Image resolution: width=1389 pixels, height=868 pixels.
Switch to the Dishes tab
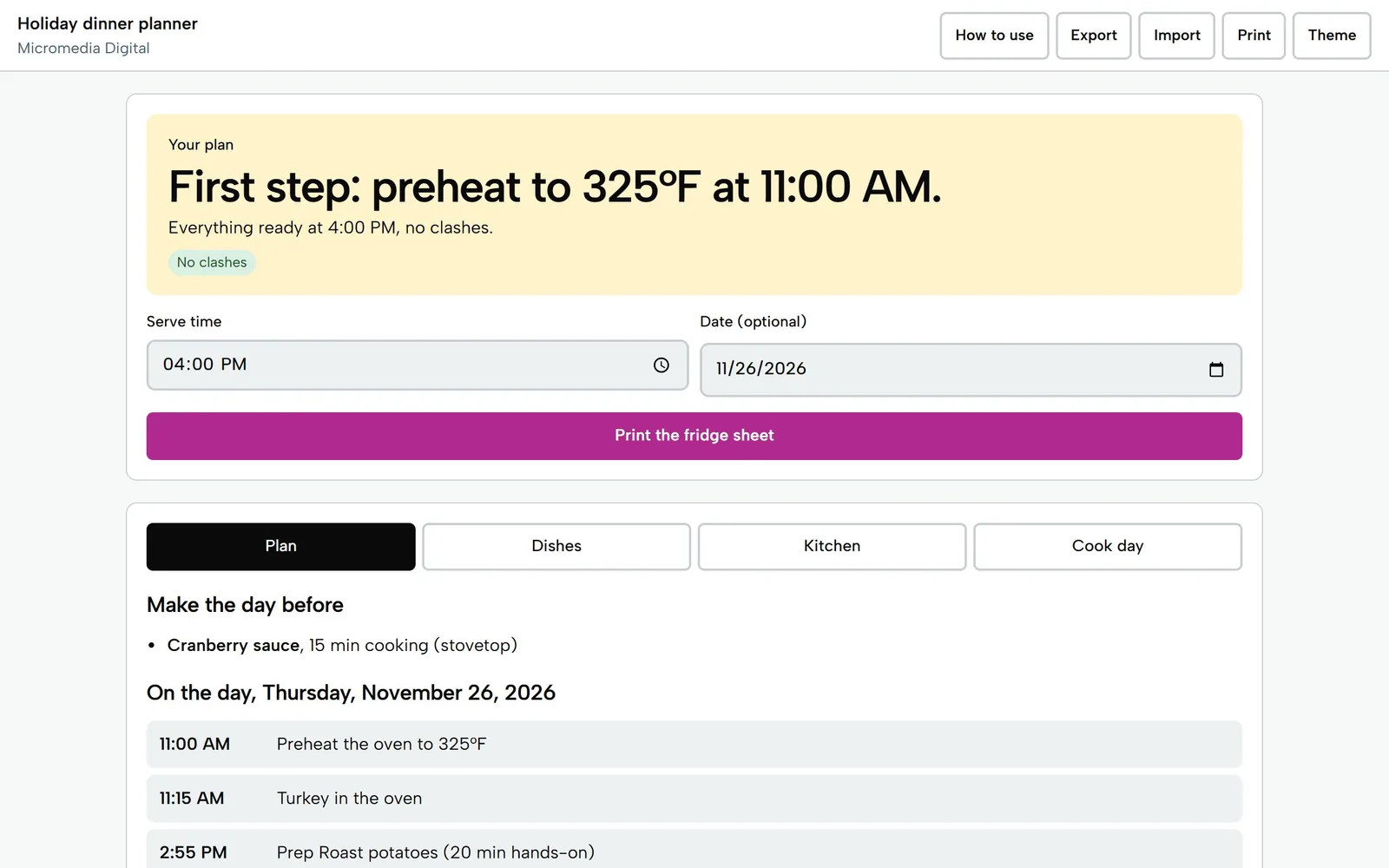coord(556,547)
